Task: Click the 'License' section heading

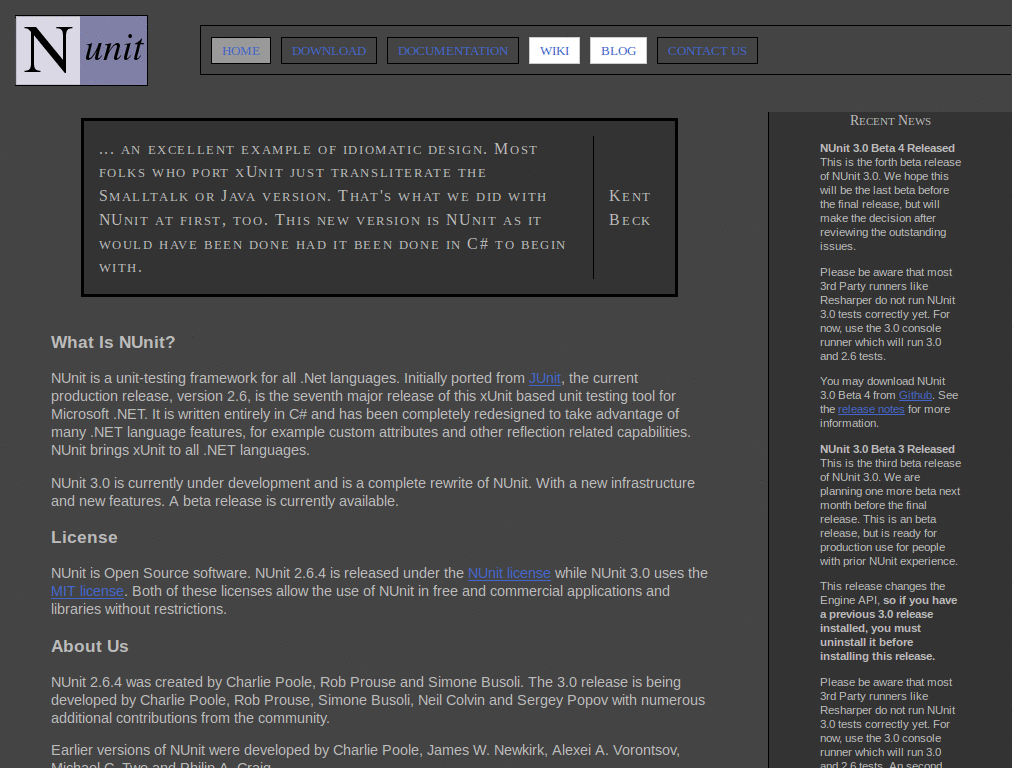Action: [x=84, y=537]
